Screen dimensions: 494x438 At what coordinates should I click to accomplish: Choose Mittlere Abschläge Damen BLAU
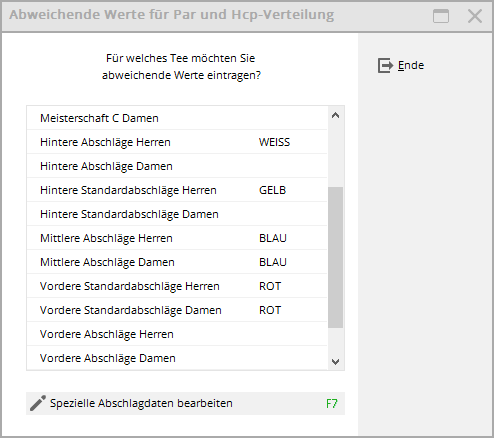(177, 262)
